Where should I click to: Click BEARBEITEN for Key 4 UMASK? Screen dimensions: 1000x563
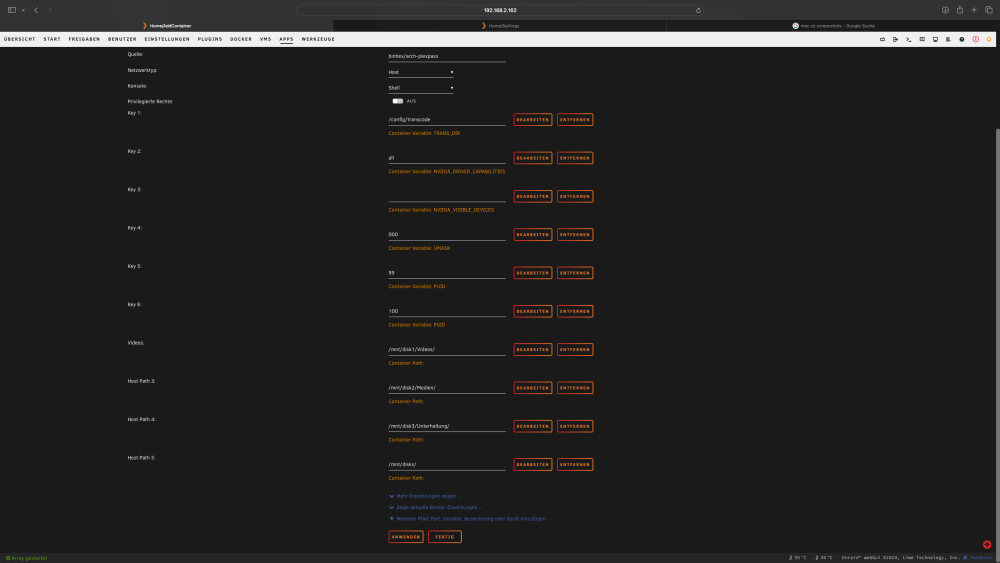tap(533, 235)
